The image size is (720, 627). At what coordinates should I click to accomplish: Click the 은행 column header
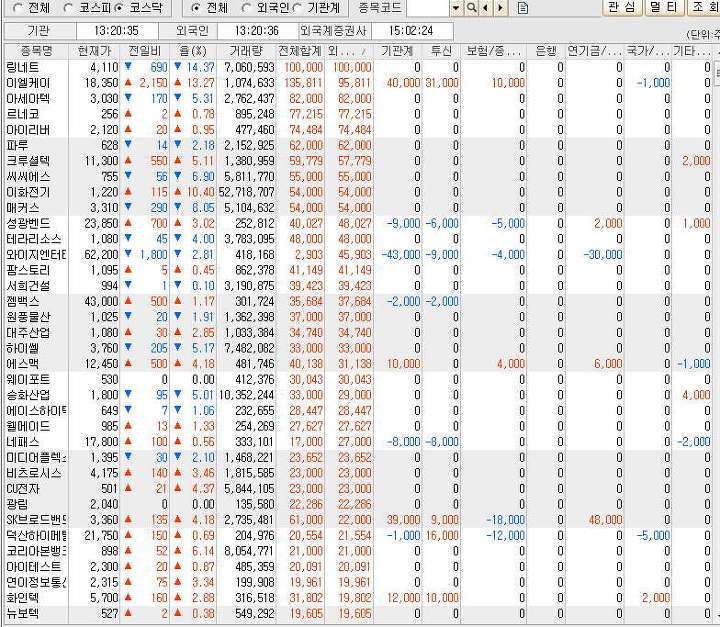(546, 51)
